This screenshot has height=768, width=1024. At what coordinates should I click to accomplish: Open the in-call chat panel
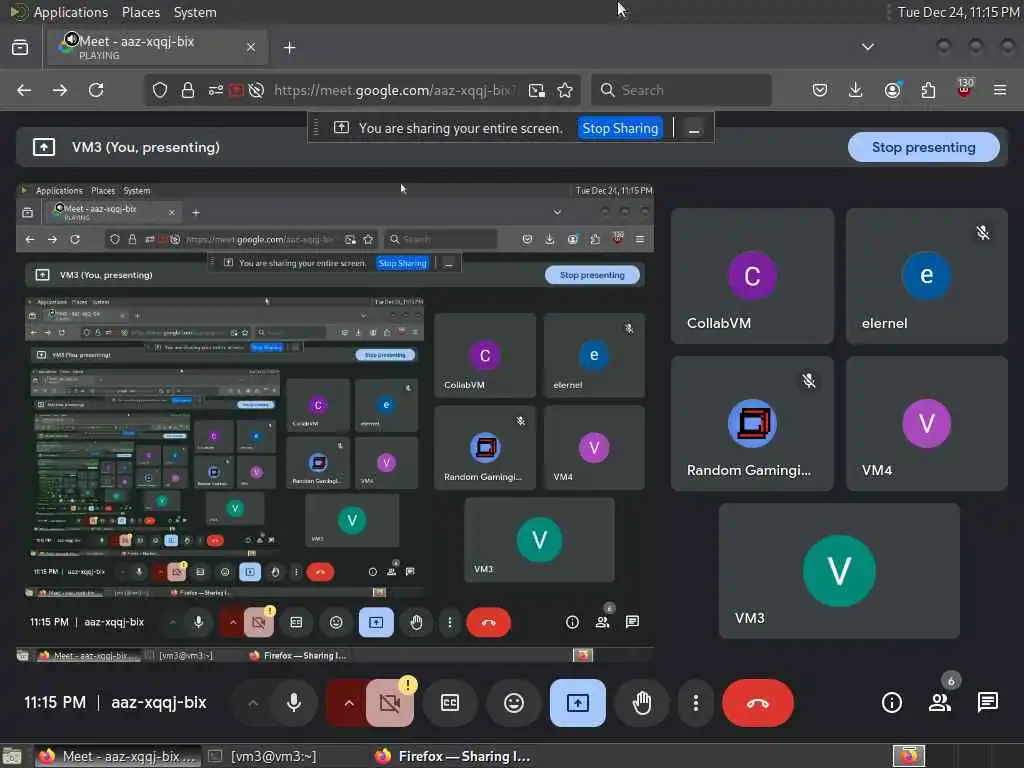click(987, 703)
